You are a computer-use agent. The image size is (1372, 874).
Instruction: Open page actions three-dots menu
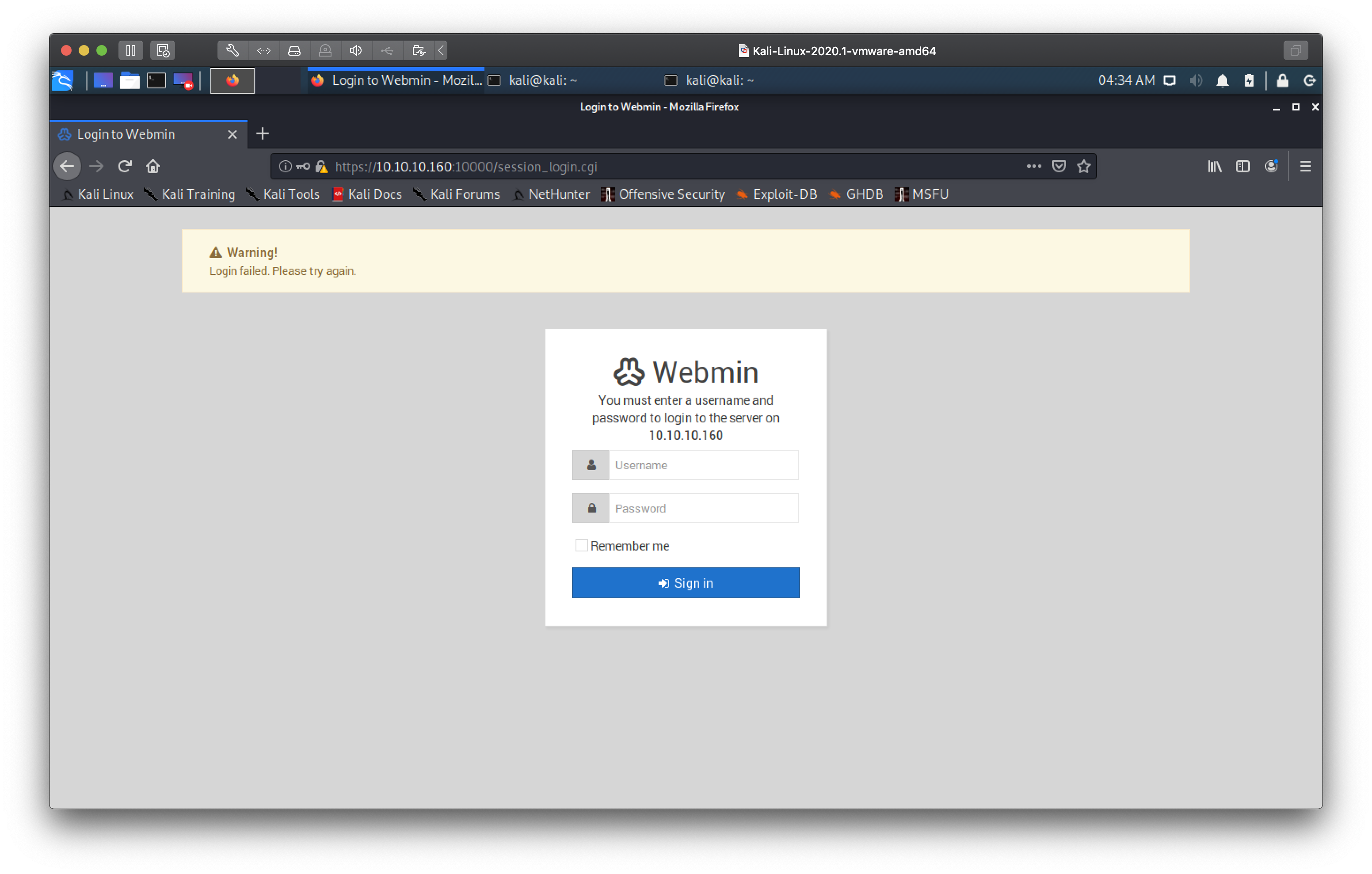(1033, 167)
